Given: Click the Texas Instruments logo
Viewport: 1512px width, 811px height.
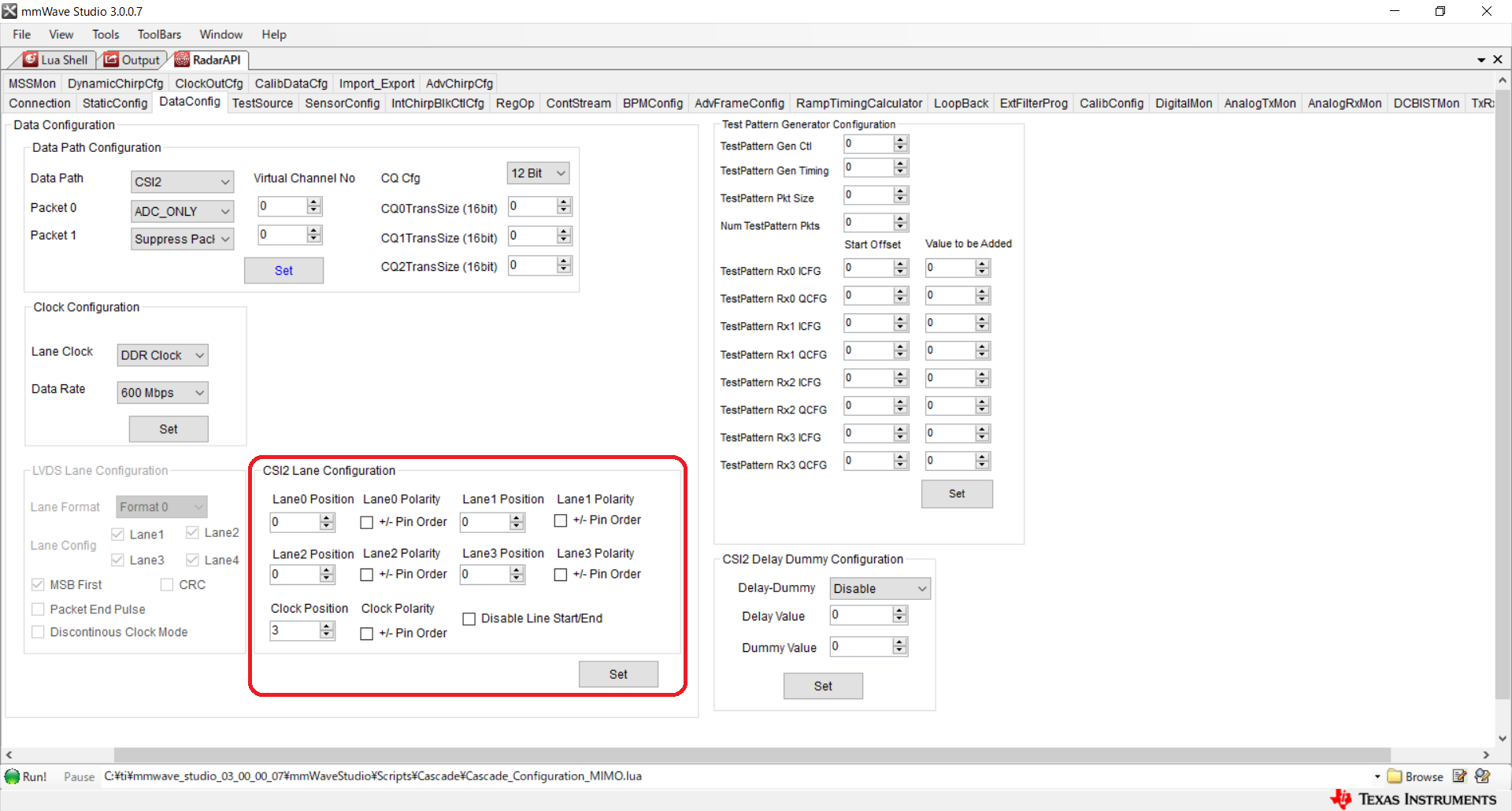Looking at the screenshot, I should point(1414,798).
